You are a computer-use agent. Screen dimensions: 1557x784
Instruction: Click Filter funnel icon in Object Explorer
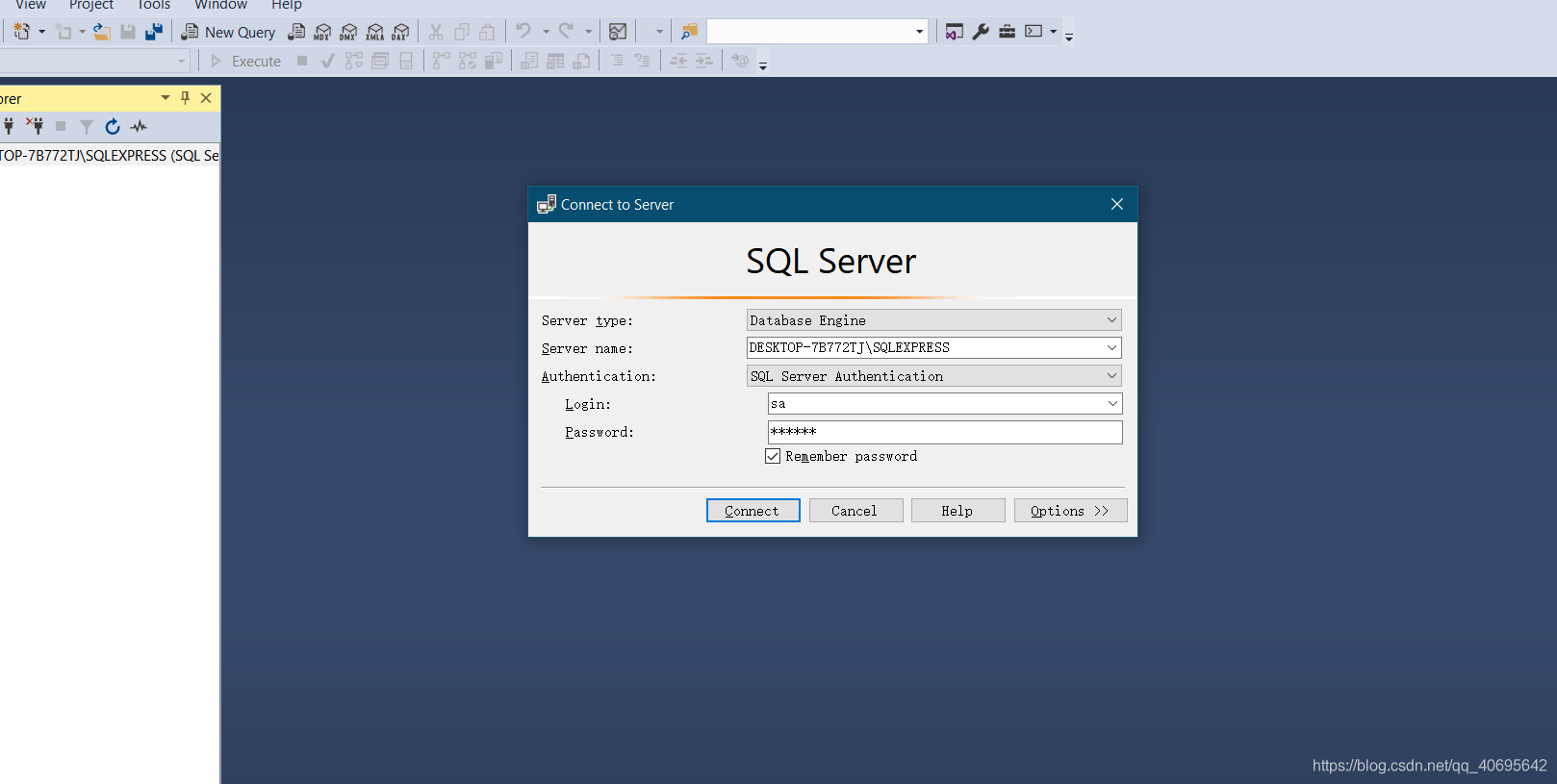87,126
